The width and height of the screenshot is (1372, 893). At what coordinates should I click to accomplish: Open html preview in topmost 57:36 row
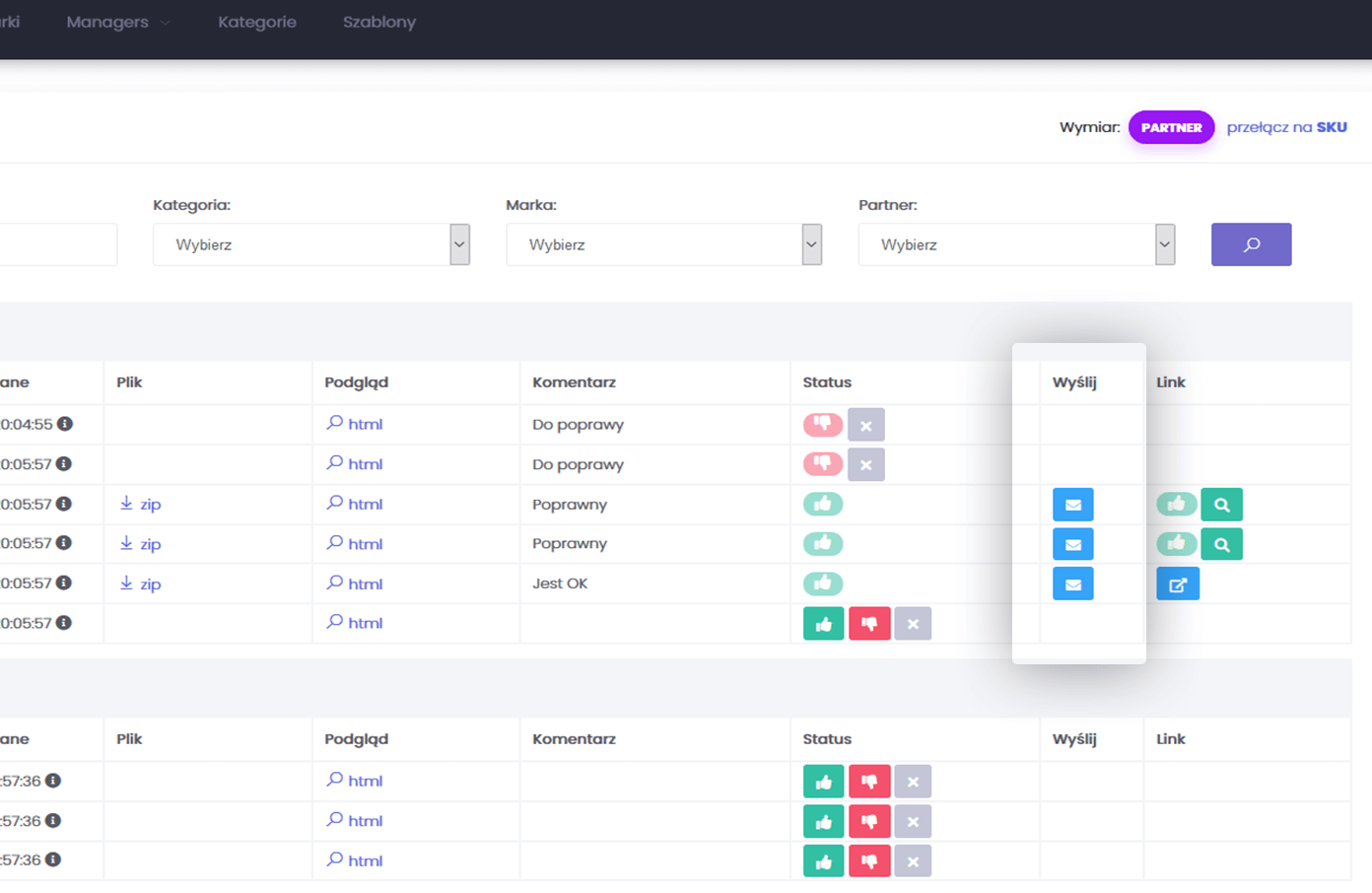[355, 781]
